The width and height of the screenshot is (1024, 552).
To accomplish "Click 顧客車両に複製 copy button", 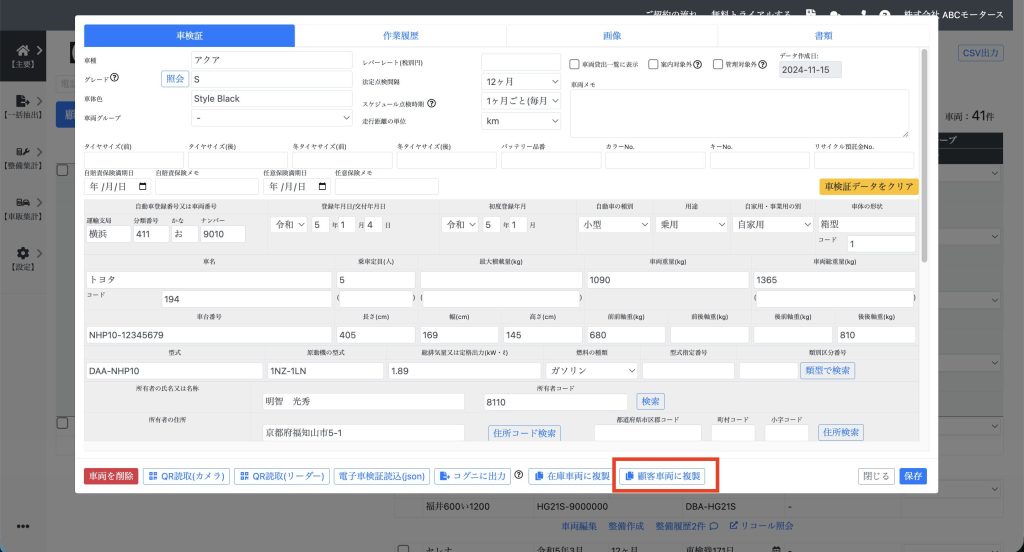I will point(666,476).
